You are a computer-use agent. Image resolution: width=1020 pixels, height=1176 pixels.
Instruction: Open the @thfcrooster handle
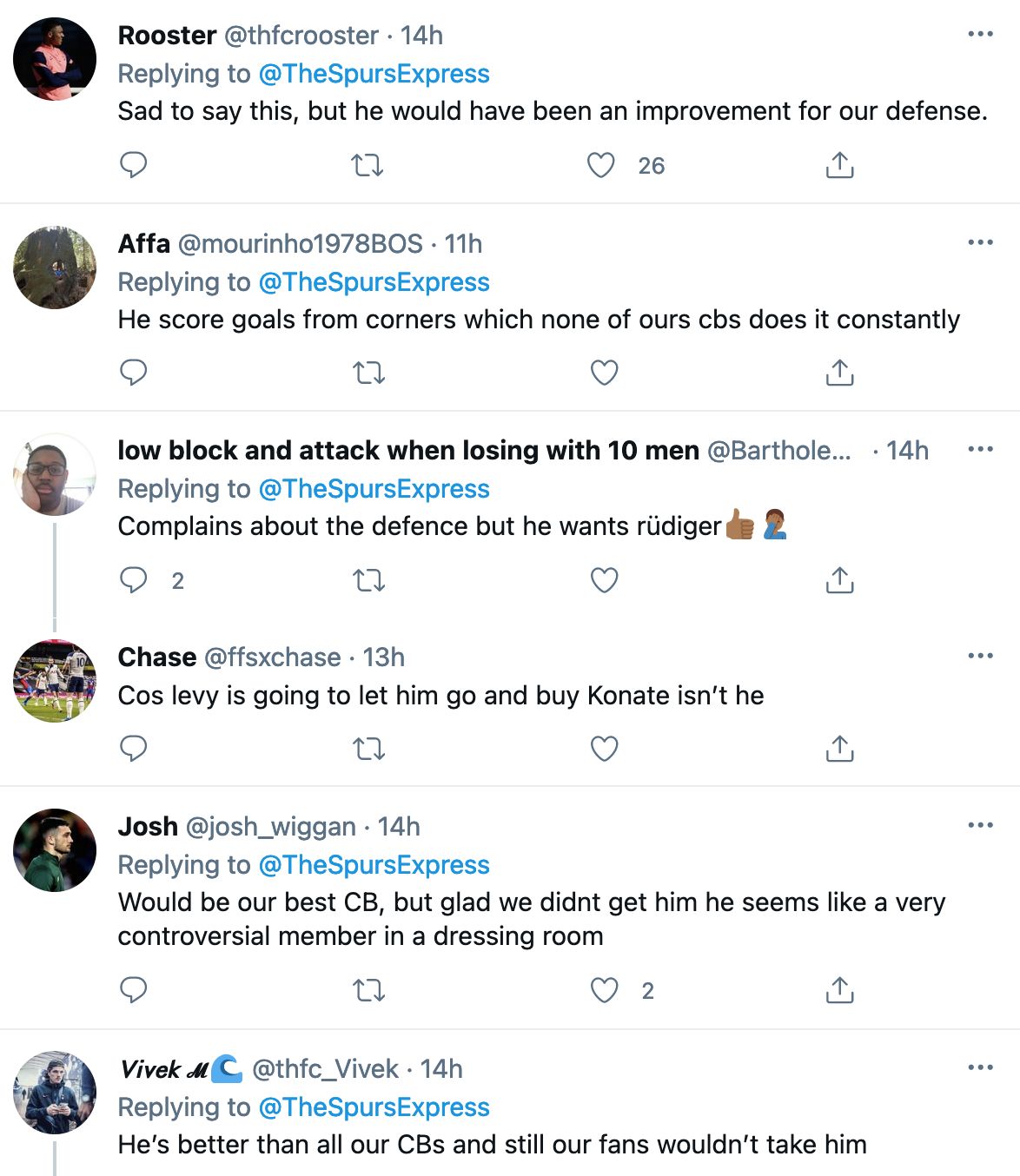point(301,36)
